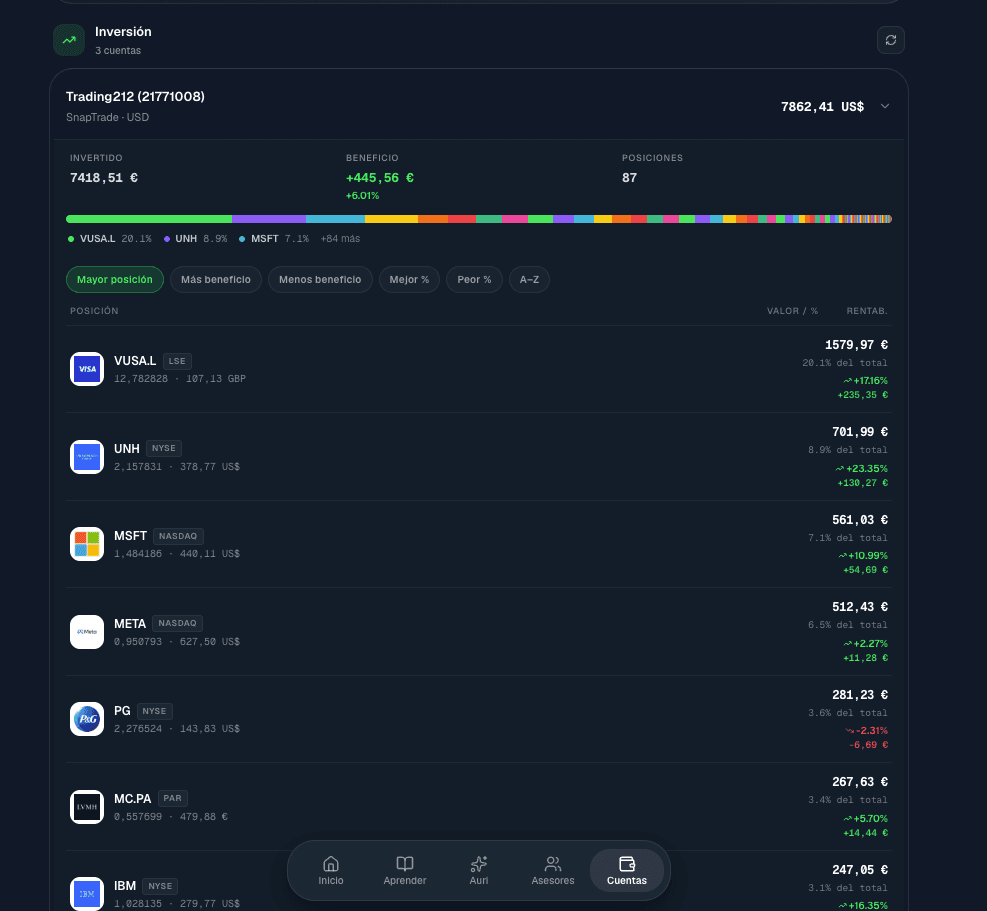Image resolution: width=987 pixels, height=911 pixels.
Task: Click the benefit value +445,56 €
Action: click(380, 178)
